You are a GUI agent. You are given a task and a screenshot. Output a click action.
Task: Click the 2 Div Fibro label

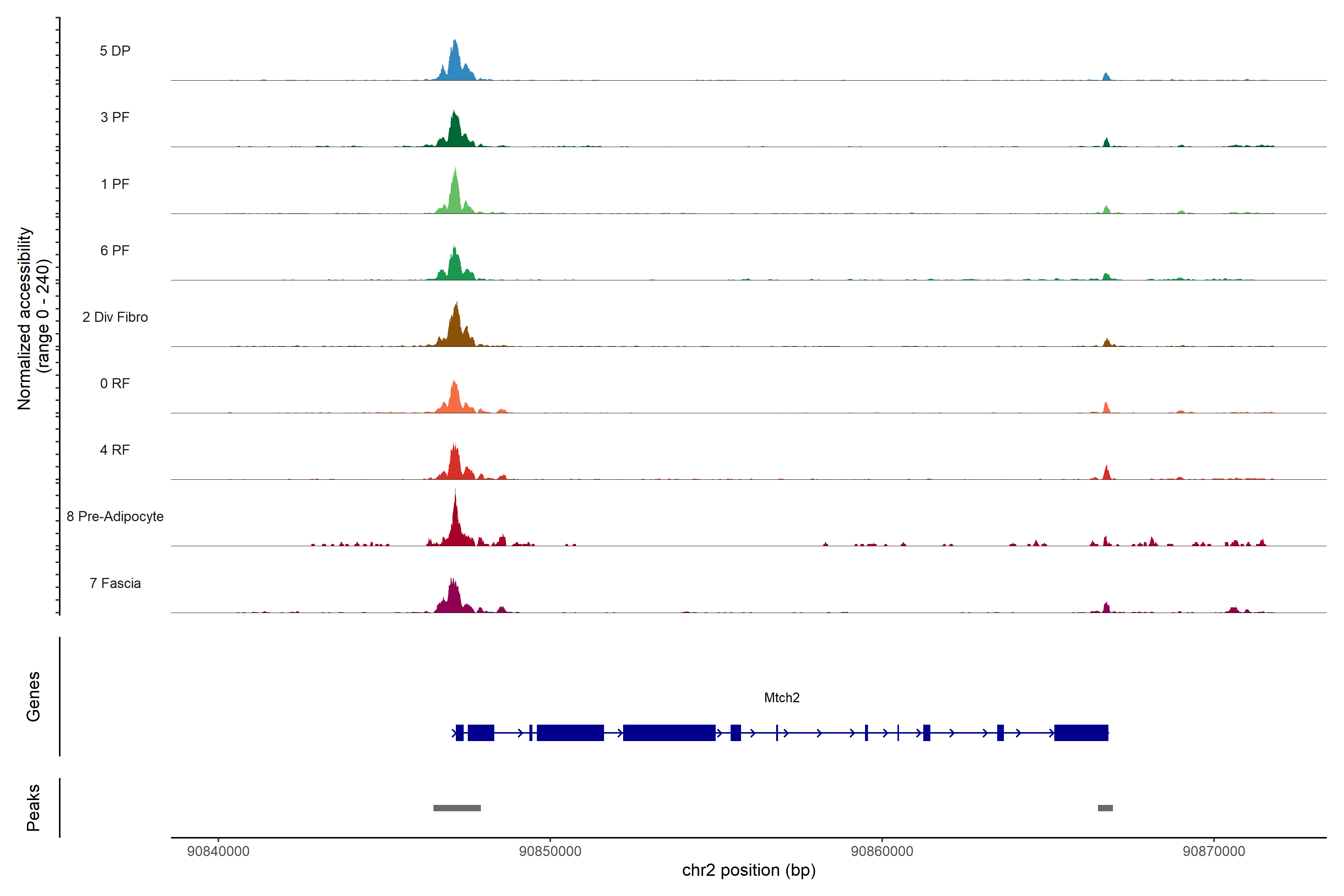click(115, 317)
